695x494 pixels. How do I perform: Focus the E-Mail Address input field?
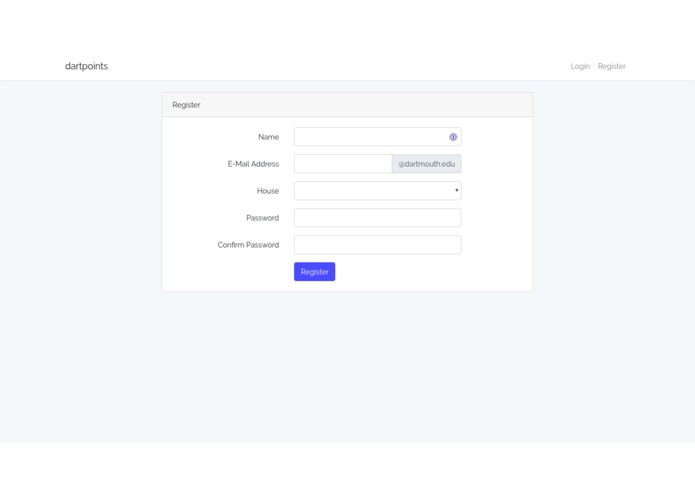click(x=343, y=164)
